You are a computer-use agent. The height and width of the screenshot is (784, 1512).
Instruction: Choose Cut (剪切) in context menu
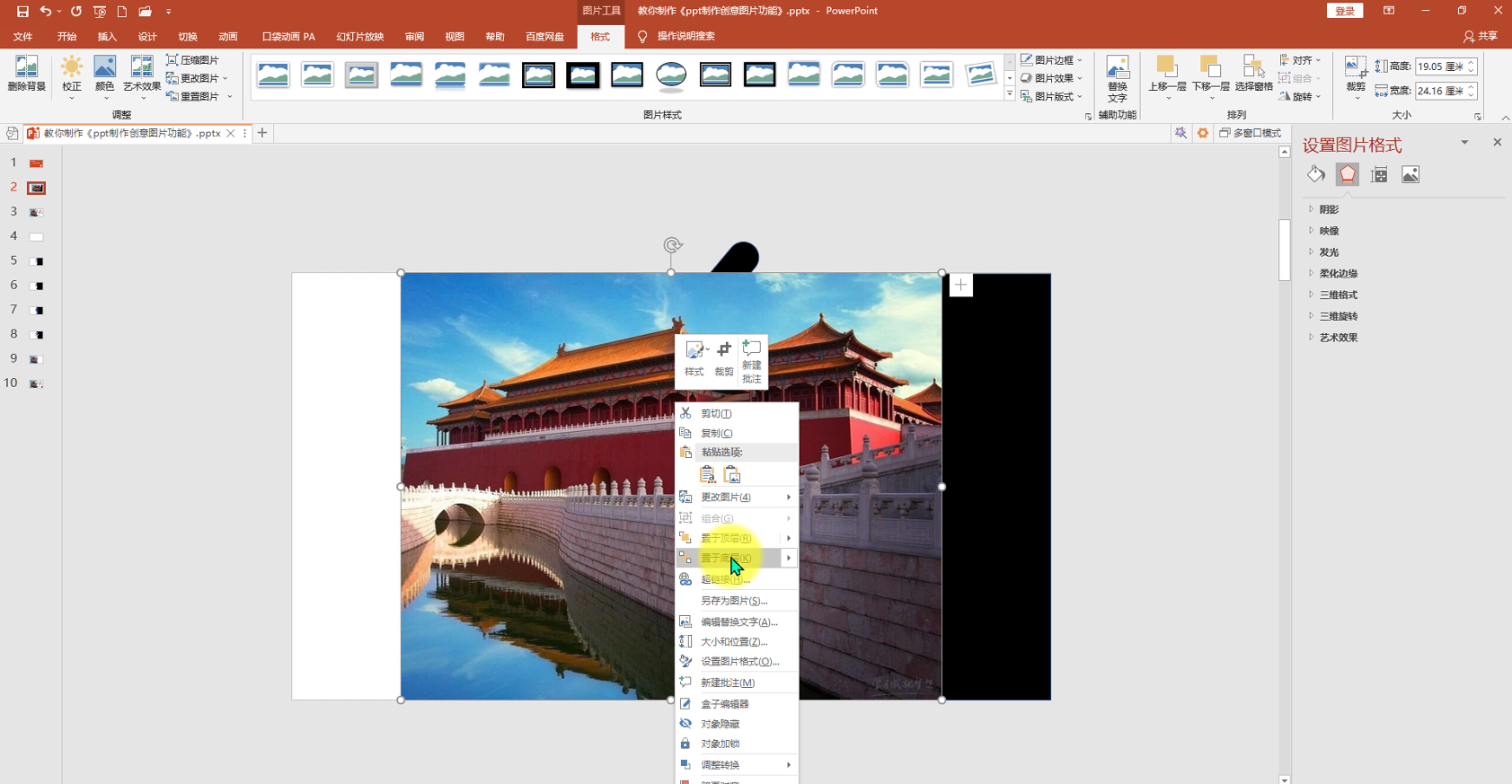point(737,413)
